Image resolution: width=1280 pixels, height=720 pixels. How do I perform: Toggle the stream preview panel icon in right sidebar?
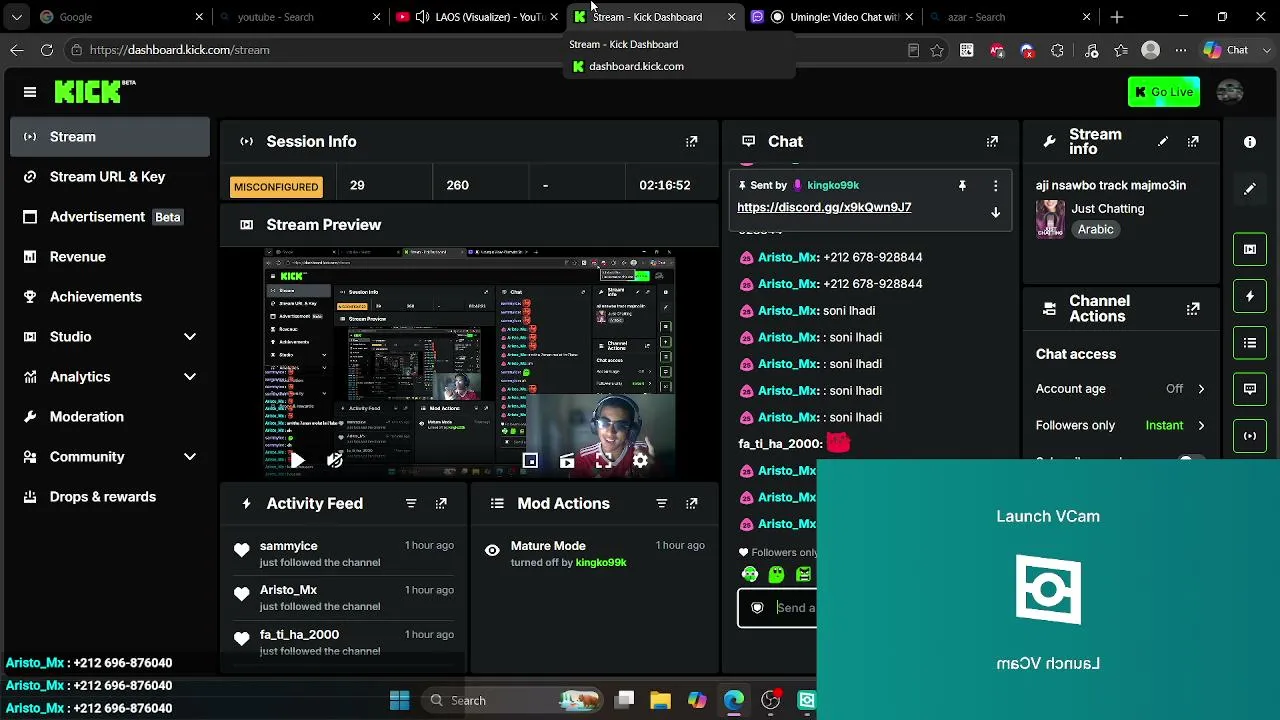click(1250, 249)
